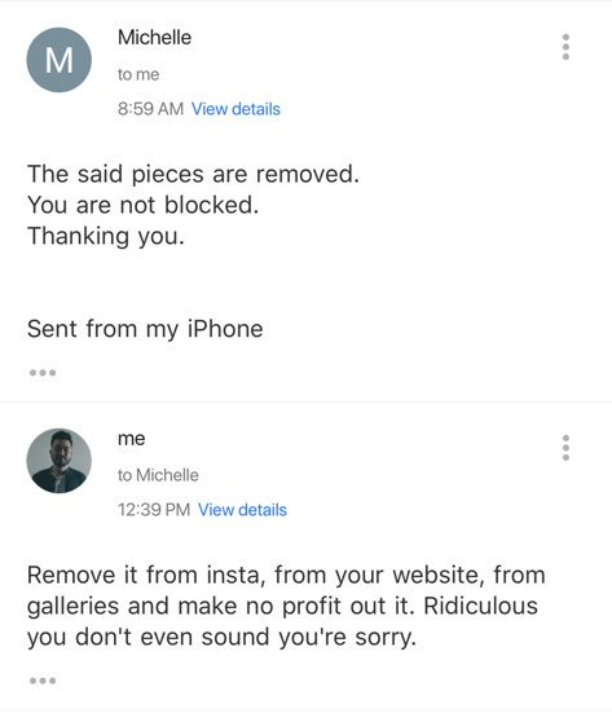Click the "Sent from my iPhone" signature
The image size is (612, 712).
pos(145,328)
